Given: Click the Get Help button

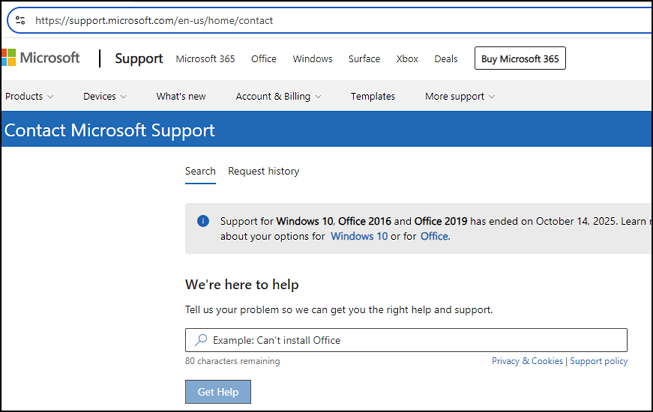Looking at the screenshot, I should coord(218,392).
